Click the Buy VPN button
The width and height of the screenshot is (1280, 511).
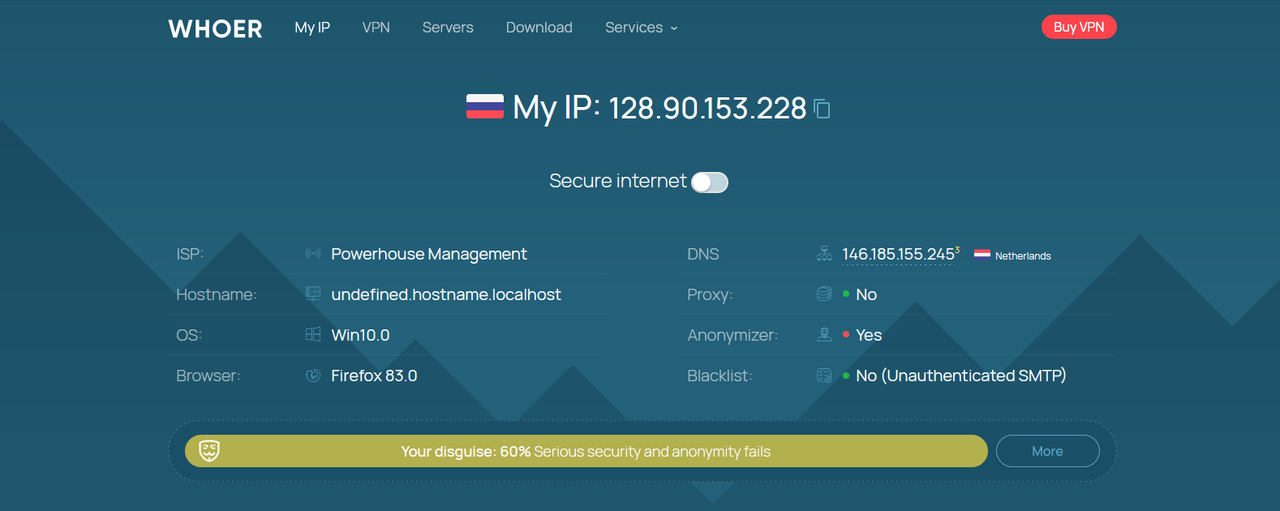[x=1079, y=27]
